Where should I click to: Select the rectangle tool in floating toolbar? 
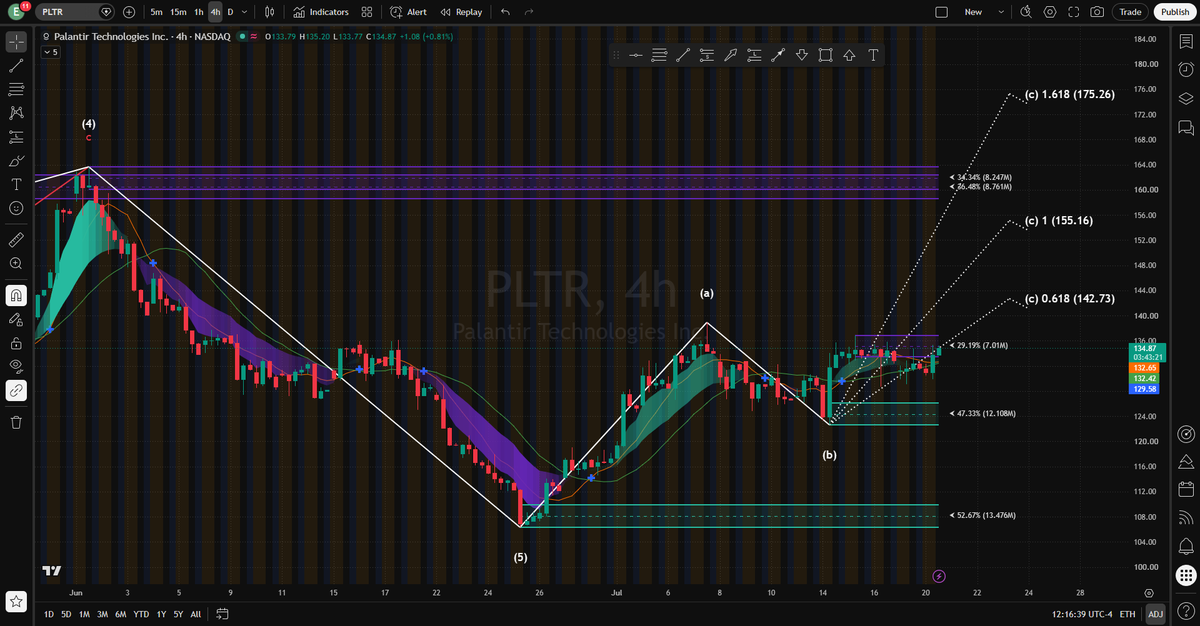tap(825, 55)
